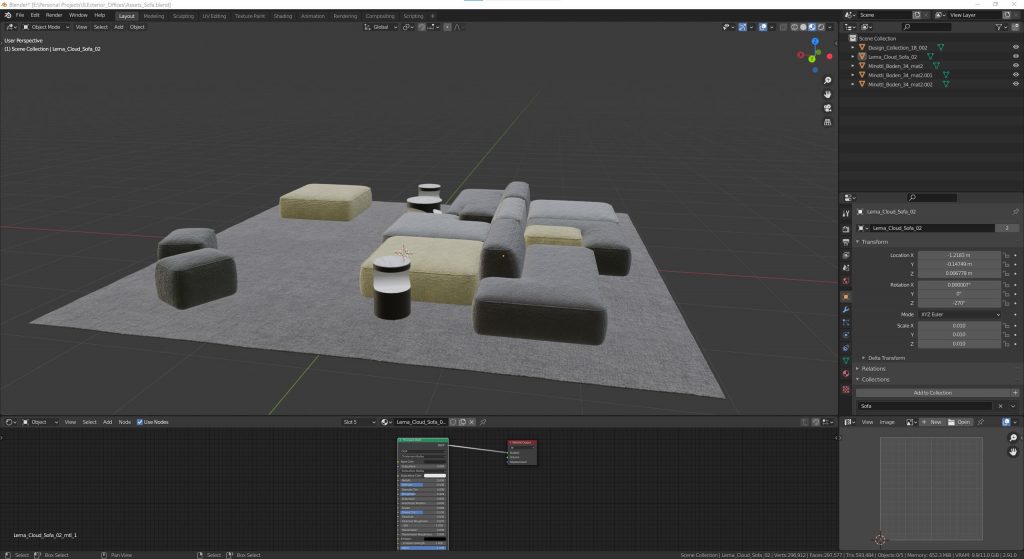Viewport: 1024px width, 559px height.
Task: Click Open image button
Action: click(959, 422)
